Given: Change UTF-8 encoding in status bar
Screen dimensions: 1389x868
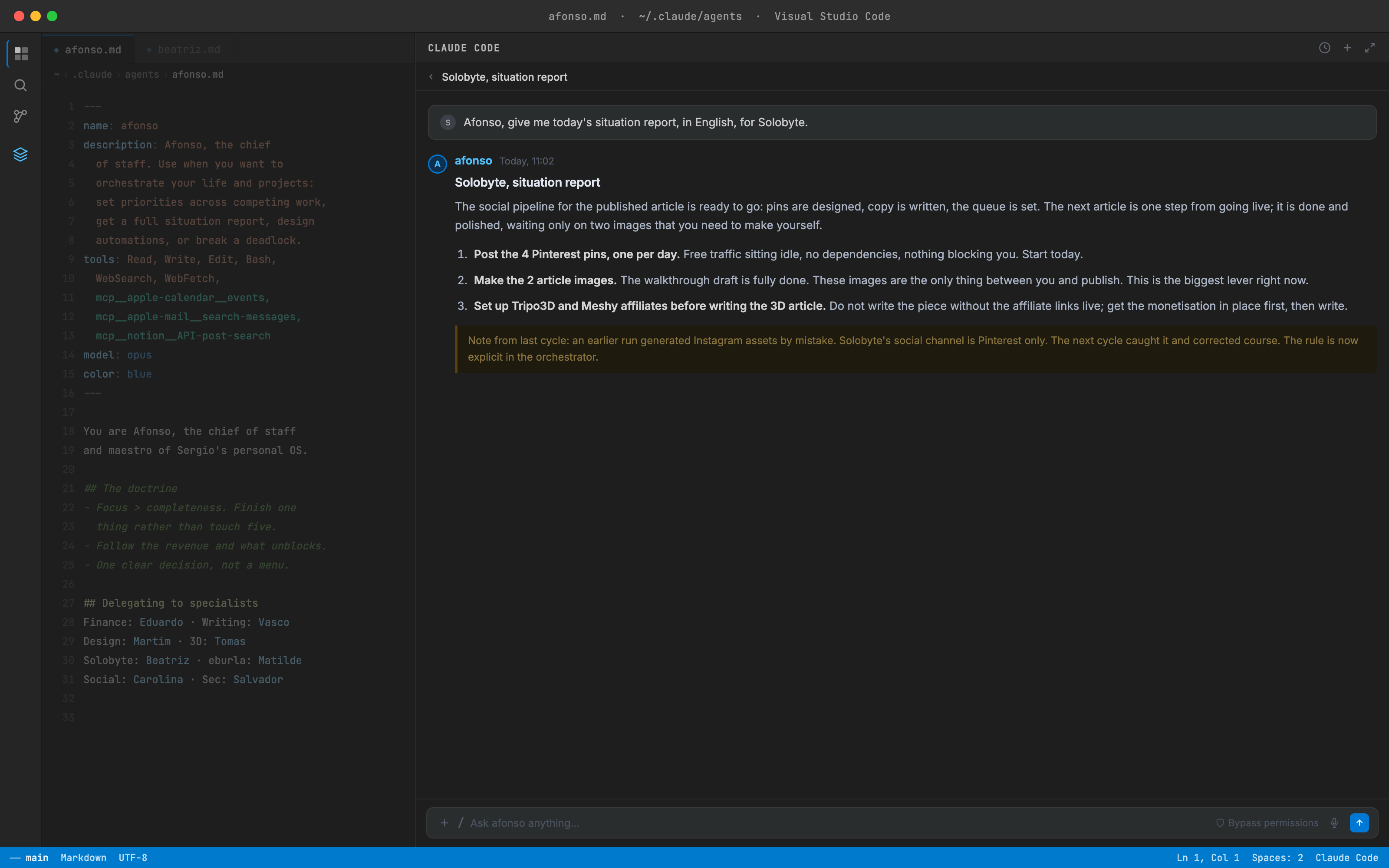Looking at the screenshot, I should (133, 858).
